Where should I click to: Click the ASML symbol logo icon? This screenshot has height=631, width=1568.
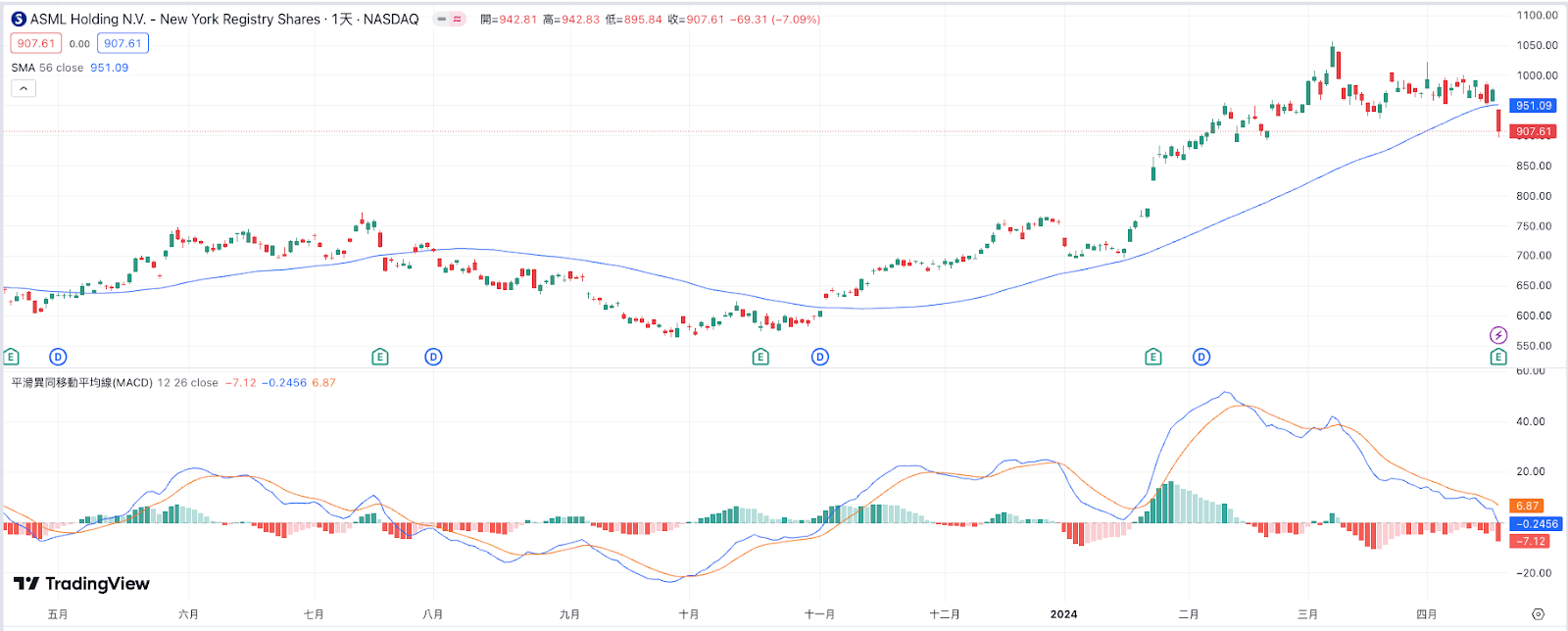point(19,19)
